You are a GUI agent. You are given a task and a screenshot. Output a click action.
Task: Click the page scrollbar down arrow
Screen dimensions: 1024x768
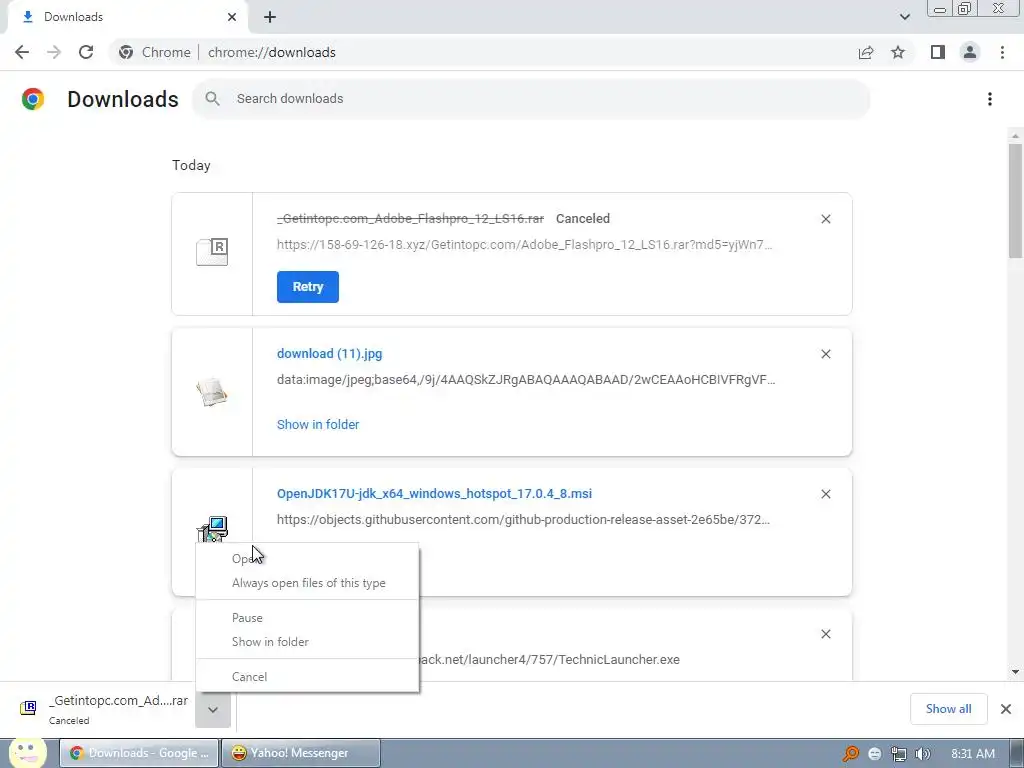tap(1015, 672)
